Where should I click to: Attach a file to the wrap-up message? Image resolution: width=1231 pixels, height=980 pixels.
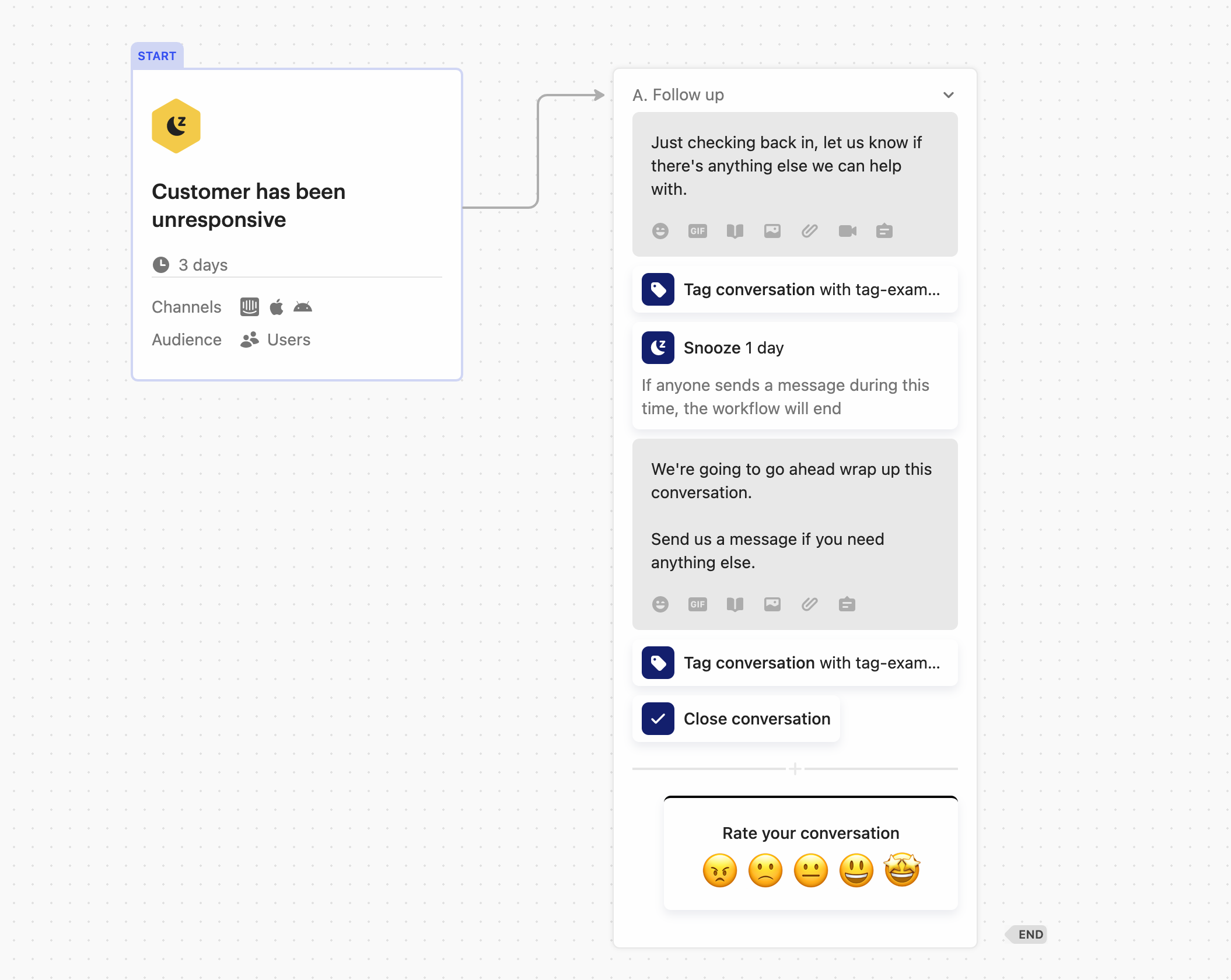pyautogui.click(x=810, y=604)
